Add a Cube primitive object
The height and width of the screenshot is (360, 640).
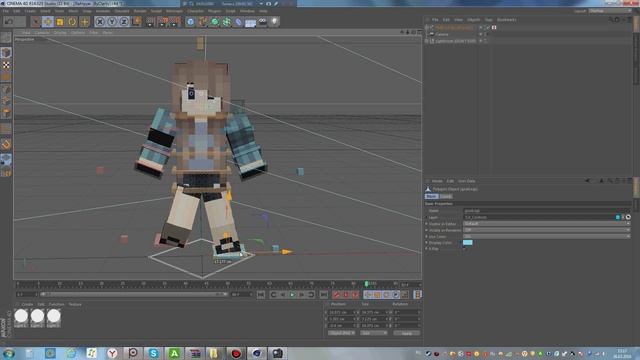point(191,22)
